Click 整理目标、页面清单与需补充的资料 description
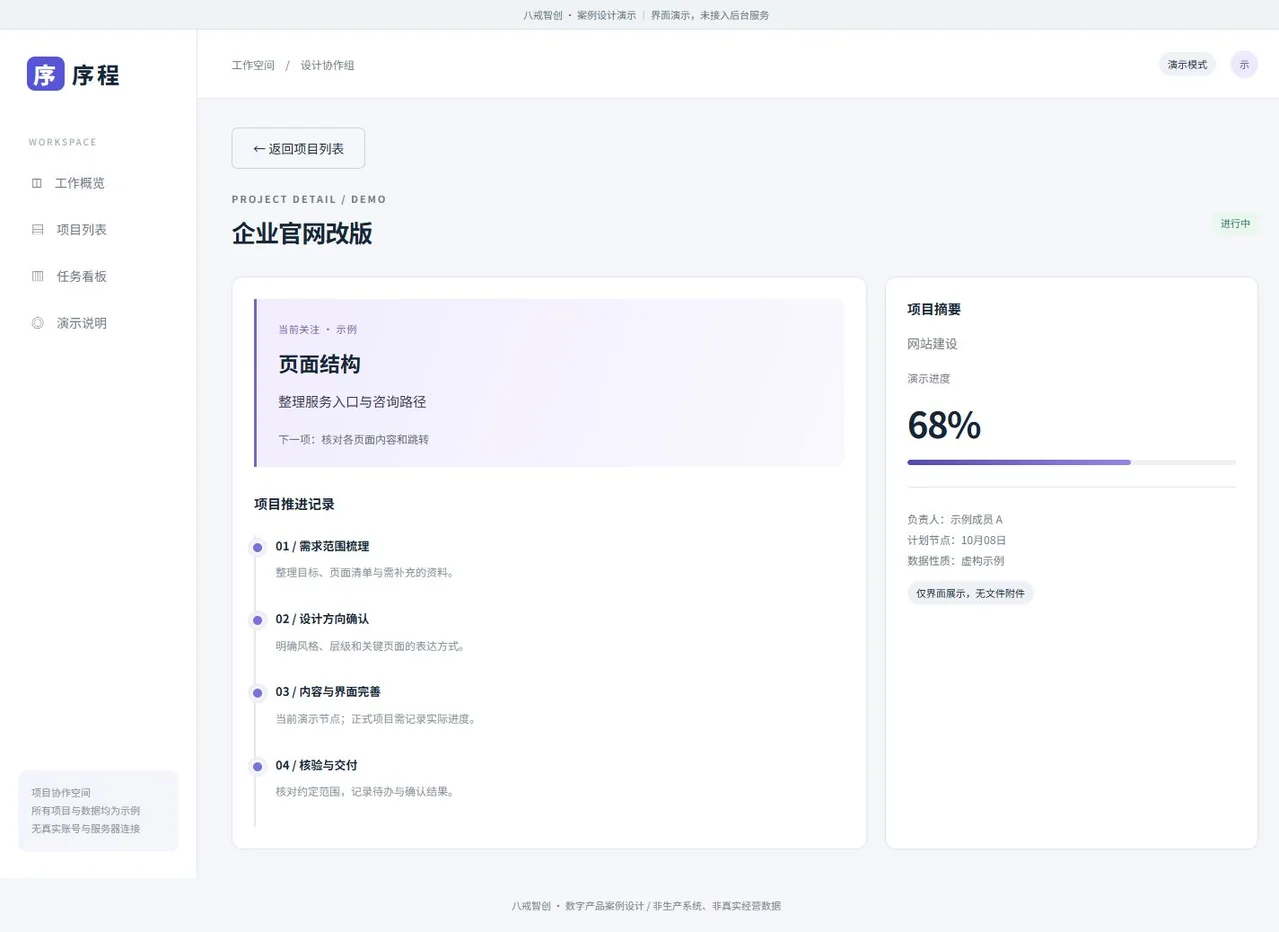The width and height of the screenshot is (1279, 932). point(365,573)
